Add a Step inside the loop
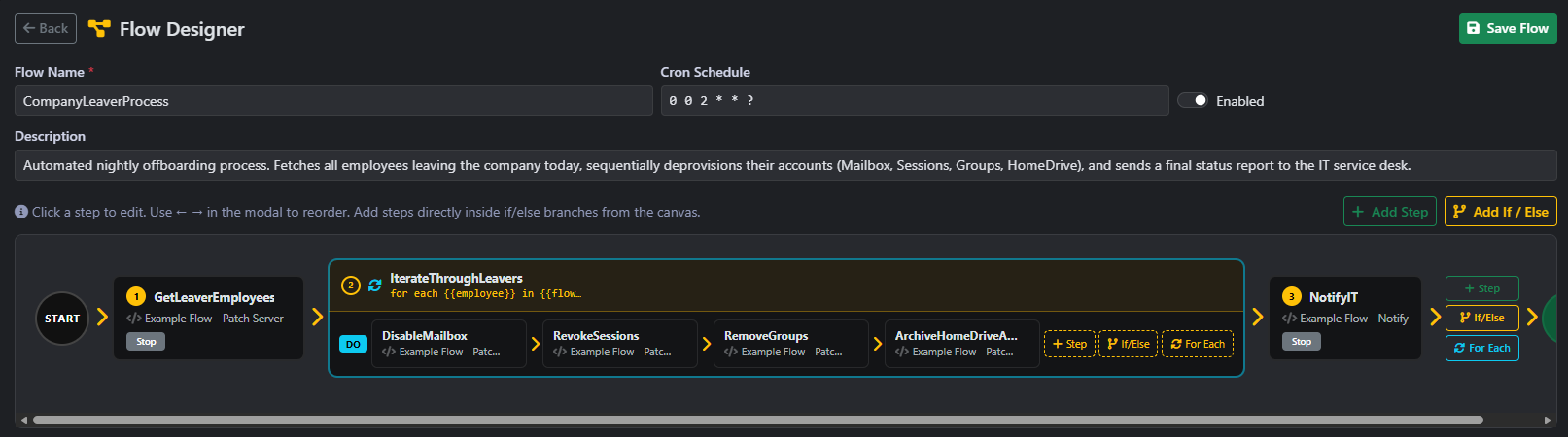This screenshot has width=1568, height=437. tap(1069, 344)
